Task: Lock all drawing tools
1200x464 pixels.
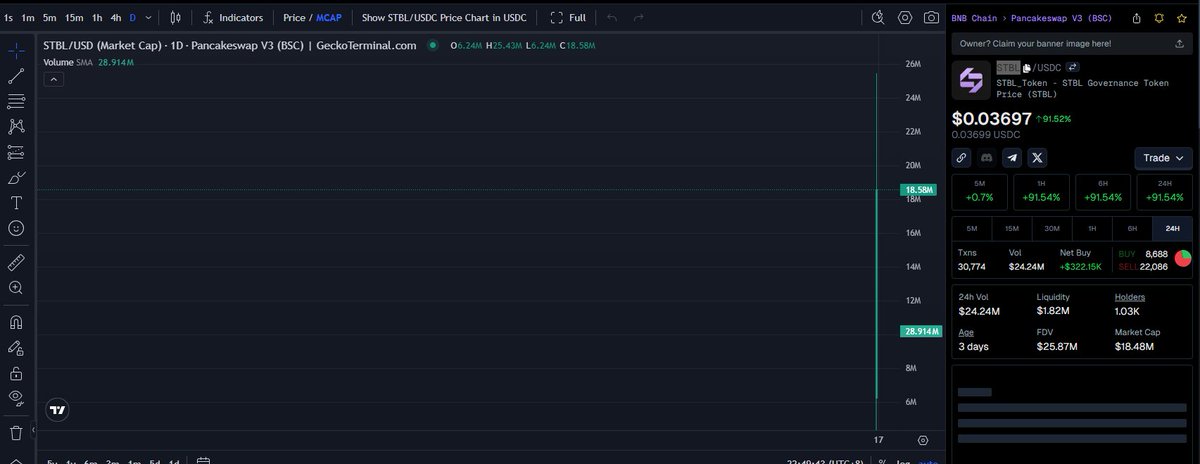Action: pyautogui.click(x=16, y=373)
